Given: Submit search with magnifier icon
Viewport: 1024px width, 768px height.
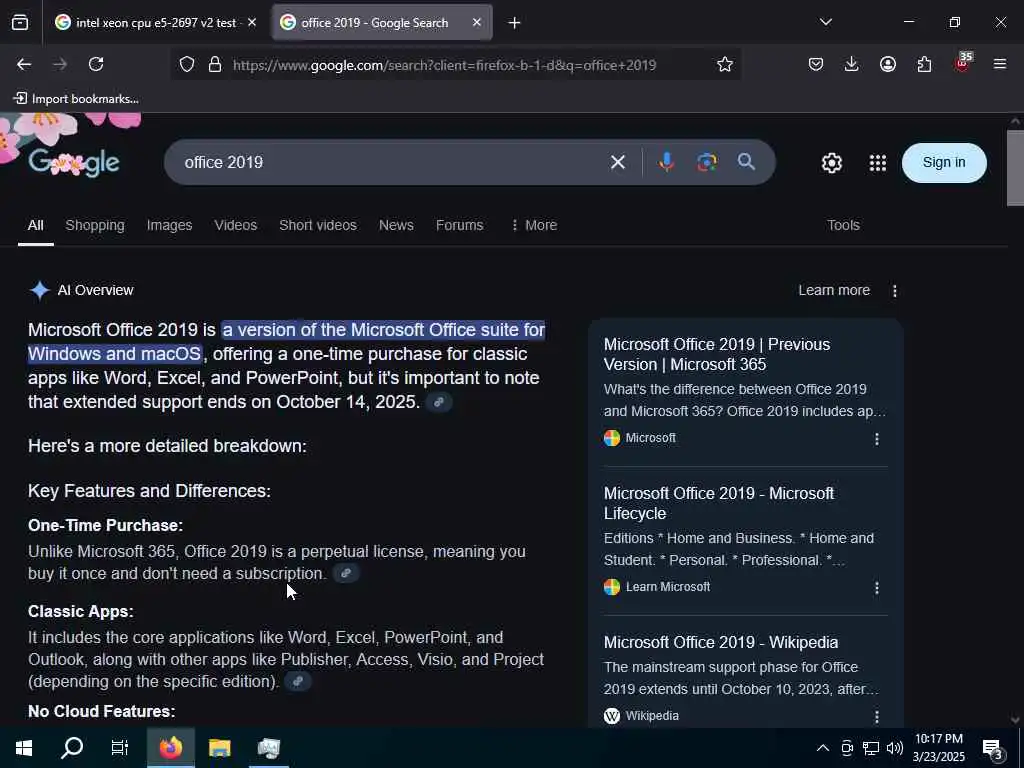Looking at the screenshot, I should [746, 161].
